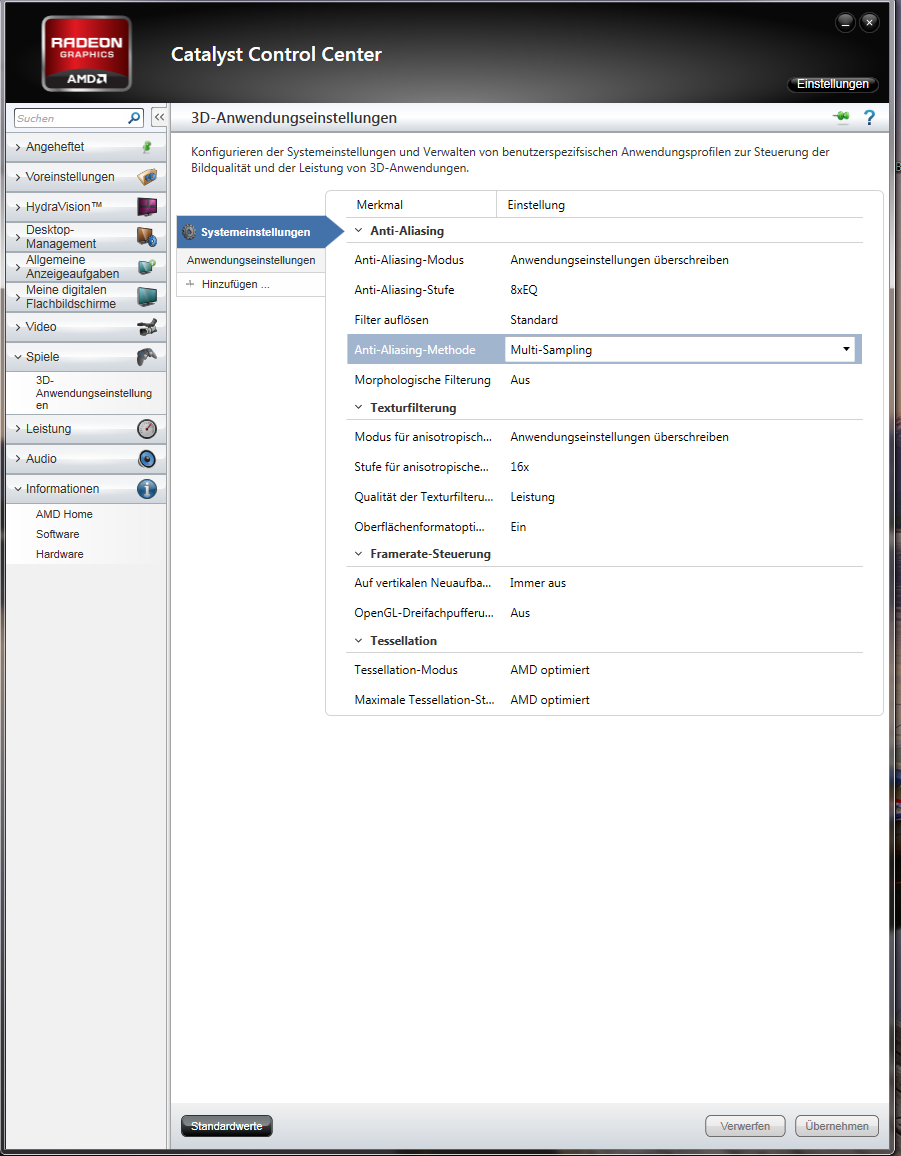Click the Tessellation-Modus AMD optimiert value
901x1156 pixels.
[x=549, y=669]
